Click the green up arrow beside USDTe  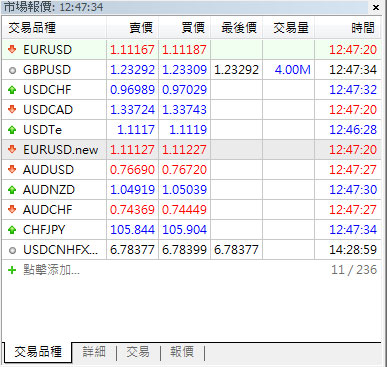pos(12,130)
